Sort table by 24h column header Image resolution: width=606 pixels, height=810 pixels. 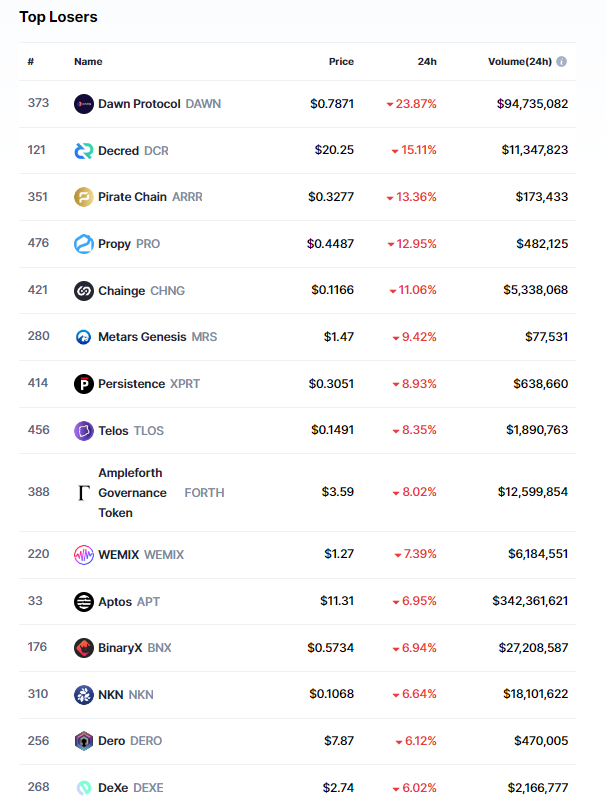(427, 62)
